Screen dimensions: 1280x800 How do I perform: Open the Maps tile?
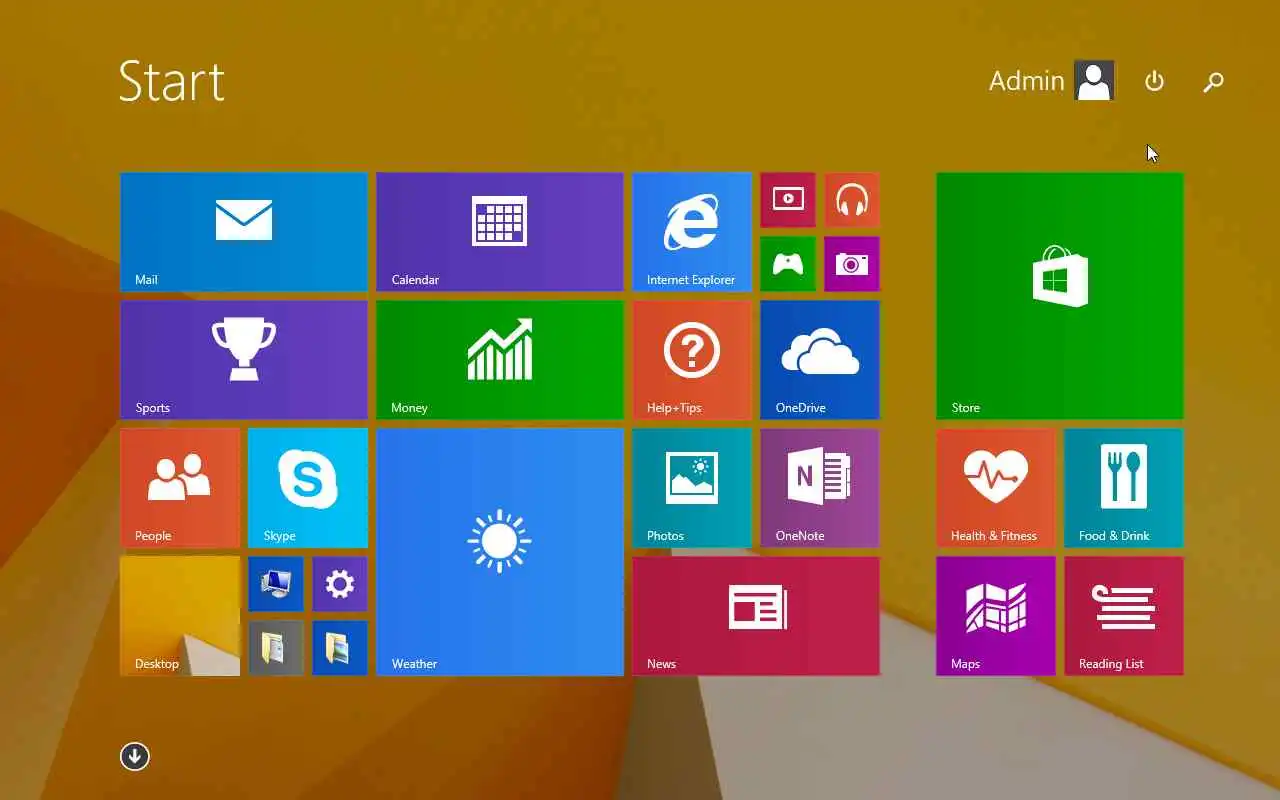[996, 616]
